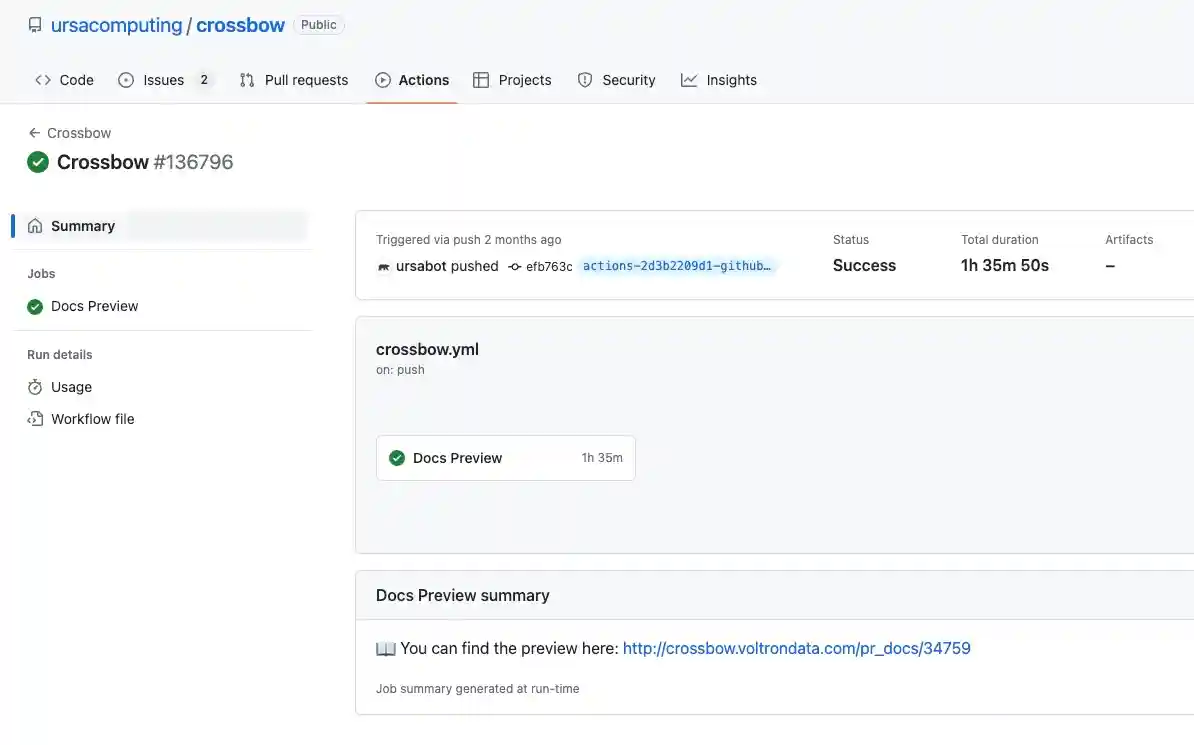Click the Workflow file icon
This screenshot has height=745, width=1194.
pyautogui.click(x=37, y=418)
